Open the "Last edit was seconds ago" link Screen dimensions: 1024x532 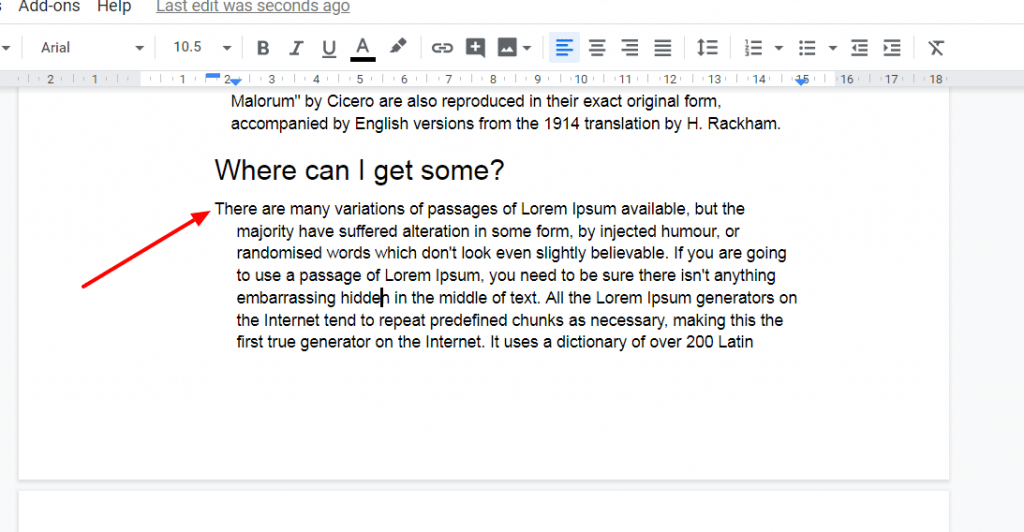(x=253, y=7)
